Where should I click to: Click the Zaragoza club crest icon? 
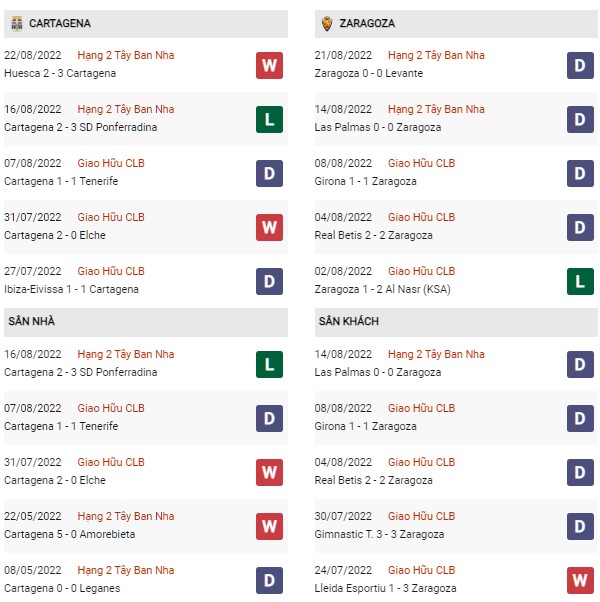pos(327,23)
